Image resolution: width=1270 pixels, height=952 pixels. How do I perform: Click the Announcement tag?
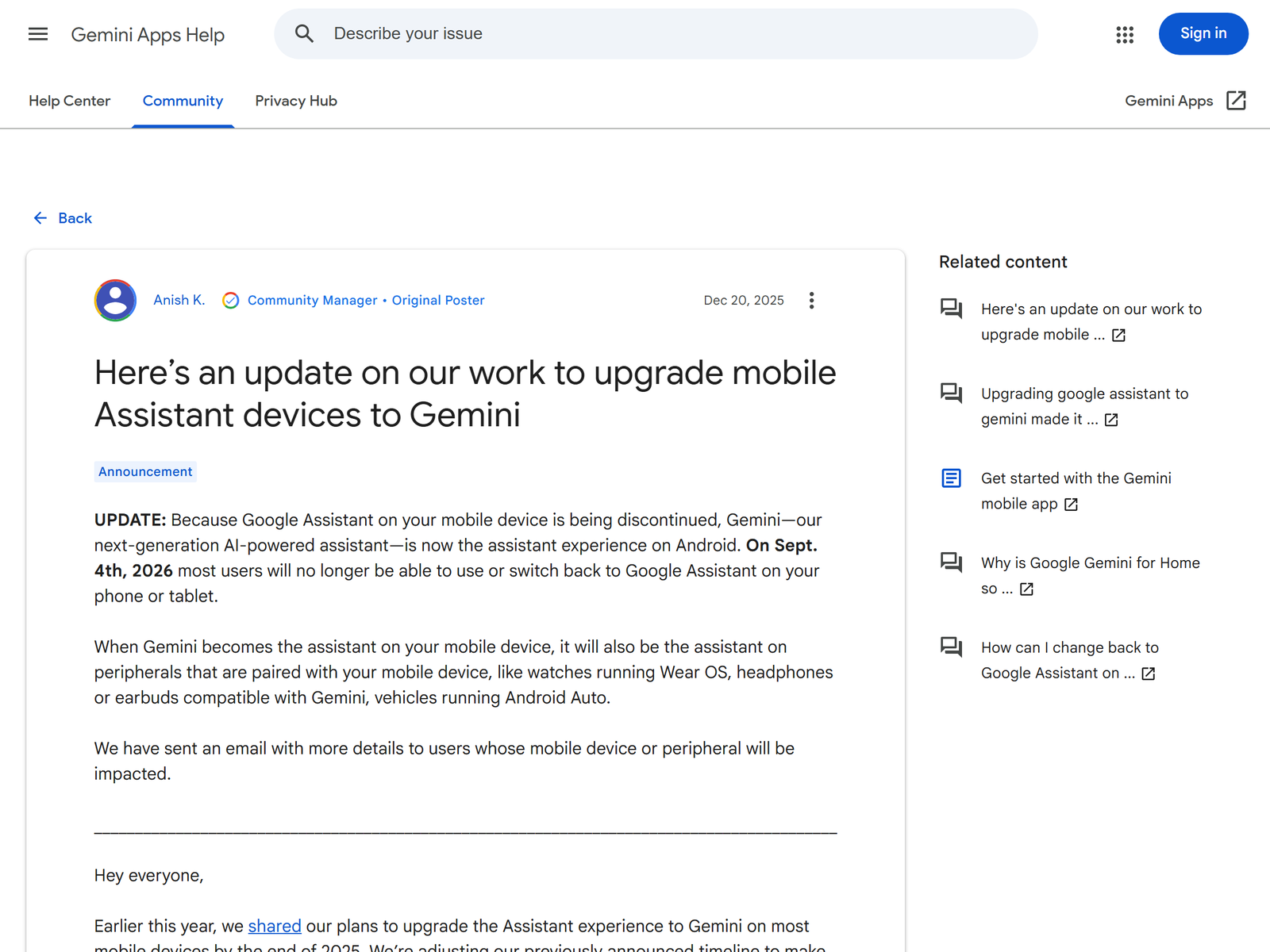point(145,472)
